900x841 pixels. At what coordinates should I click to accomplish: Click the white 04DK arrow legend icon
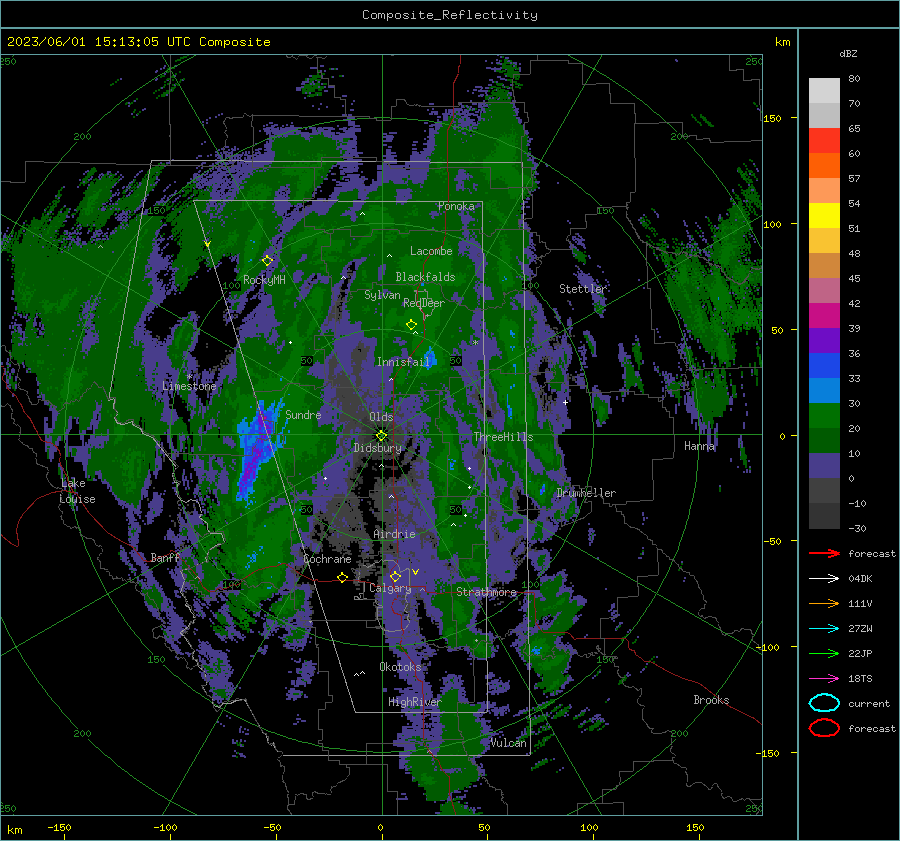(824, 579)
